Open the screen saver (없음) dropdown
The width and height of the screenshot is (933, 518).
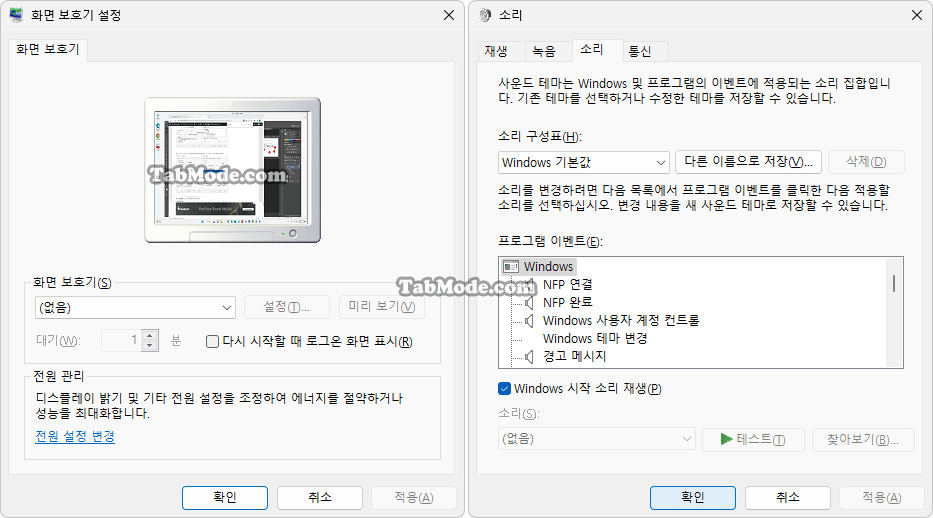135,307
